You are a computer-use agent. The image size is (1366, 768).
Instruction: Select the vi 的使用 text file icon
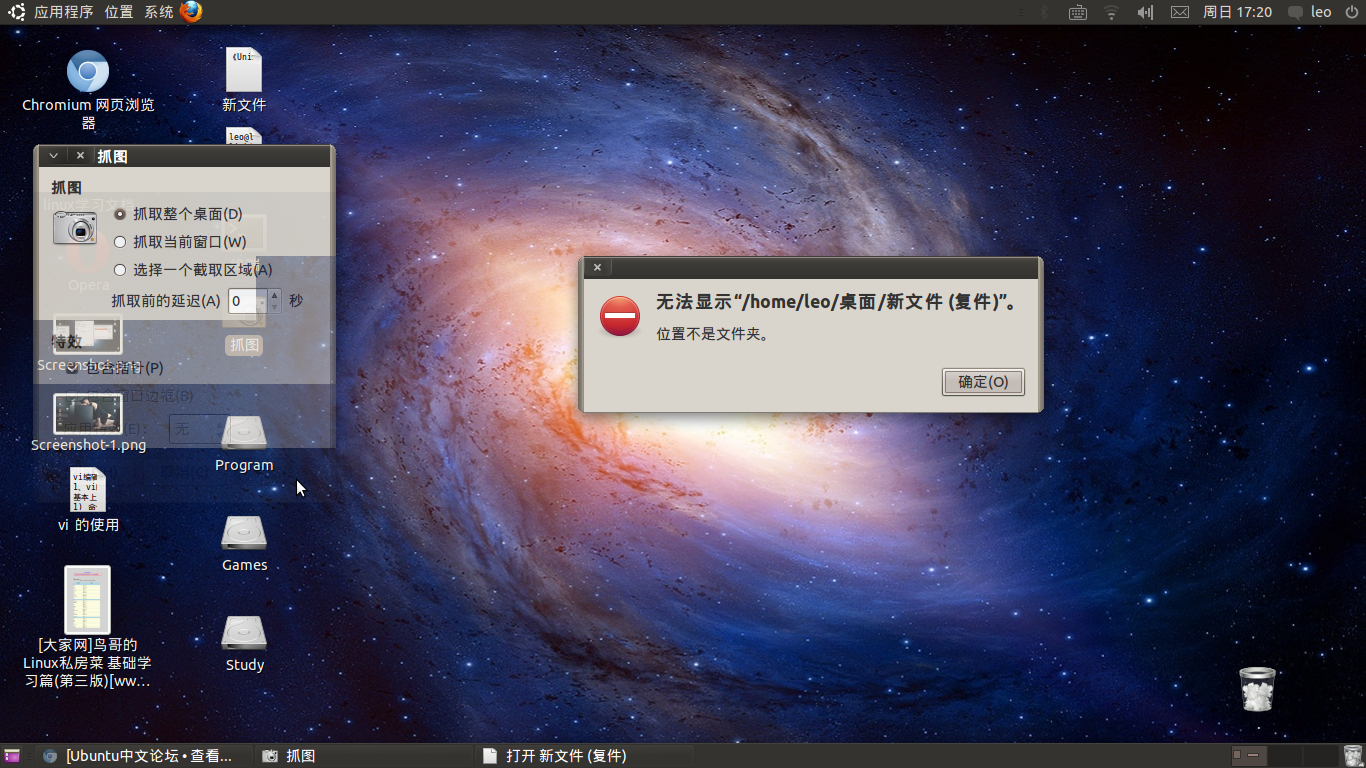[x=88, y=490]
